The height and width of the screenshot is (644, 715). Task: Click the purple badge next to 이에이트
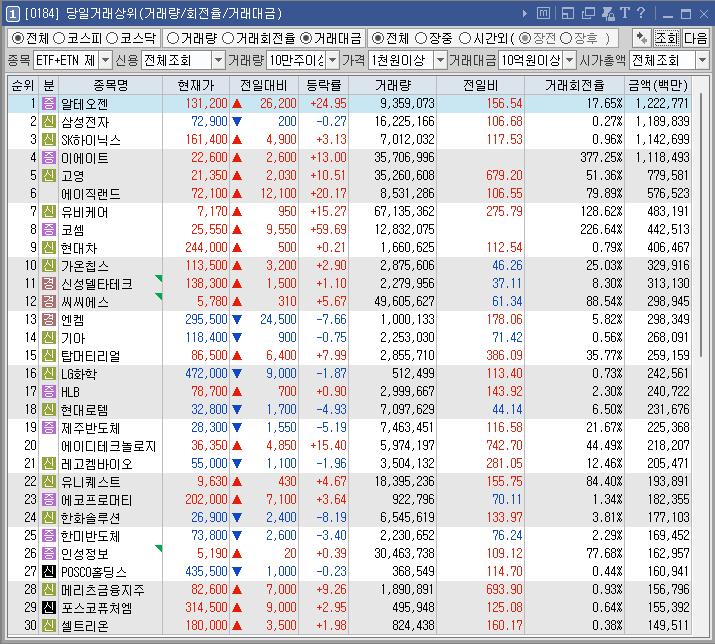click(49, 157)
